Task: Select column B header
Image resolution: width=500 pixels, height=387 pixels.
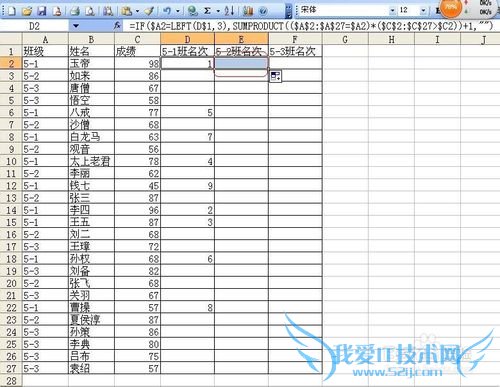Action: [91, 40]
